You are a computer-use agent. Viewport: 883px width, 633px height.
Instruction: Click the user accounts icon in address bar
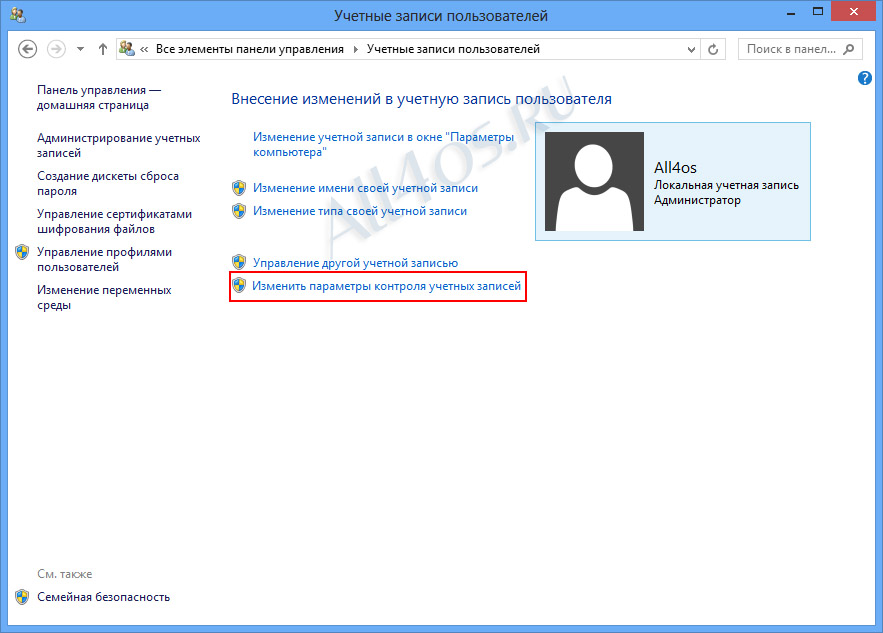point(127,49)
